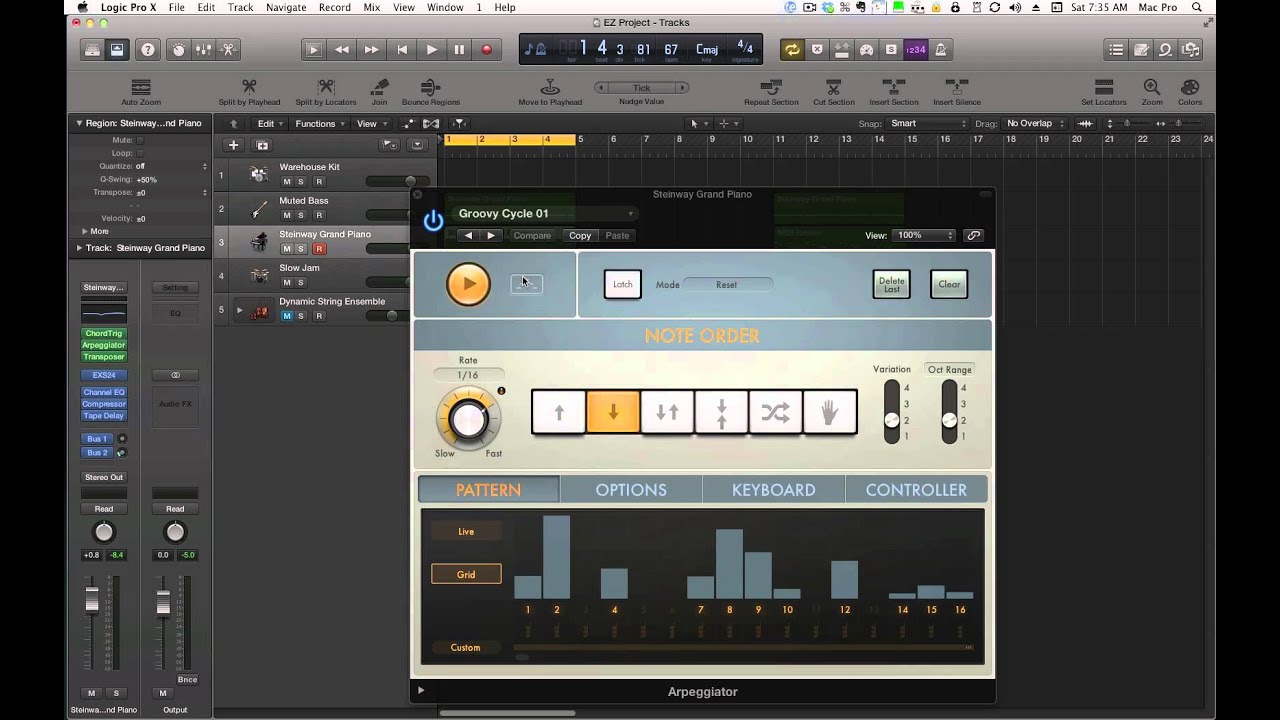Select the Random shuffle note order
Screen dimensions: 1280x720
click(775, 412)
